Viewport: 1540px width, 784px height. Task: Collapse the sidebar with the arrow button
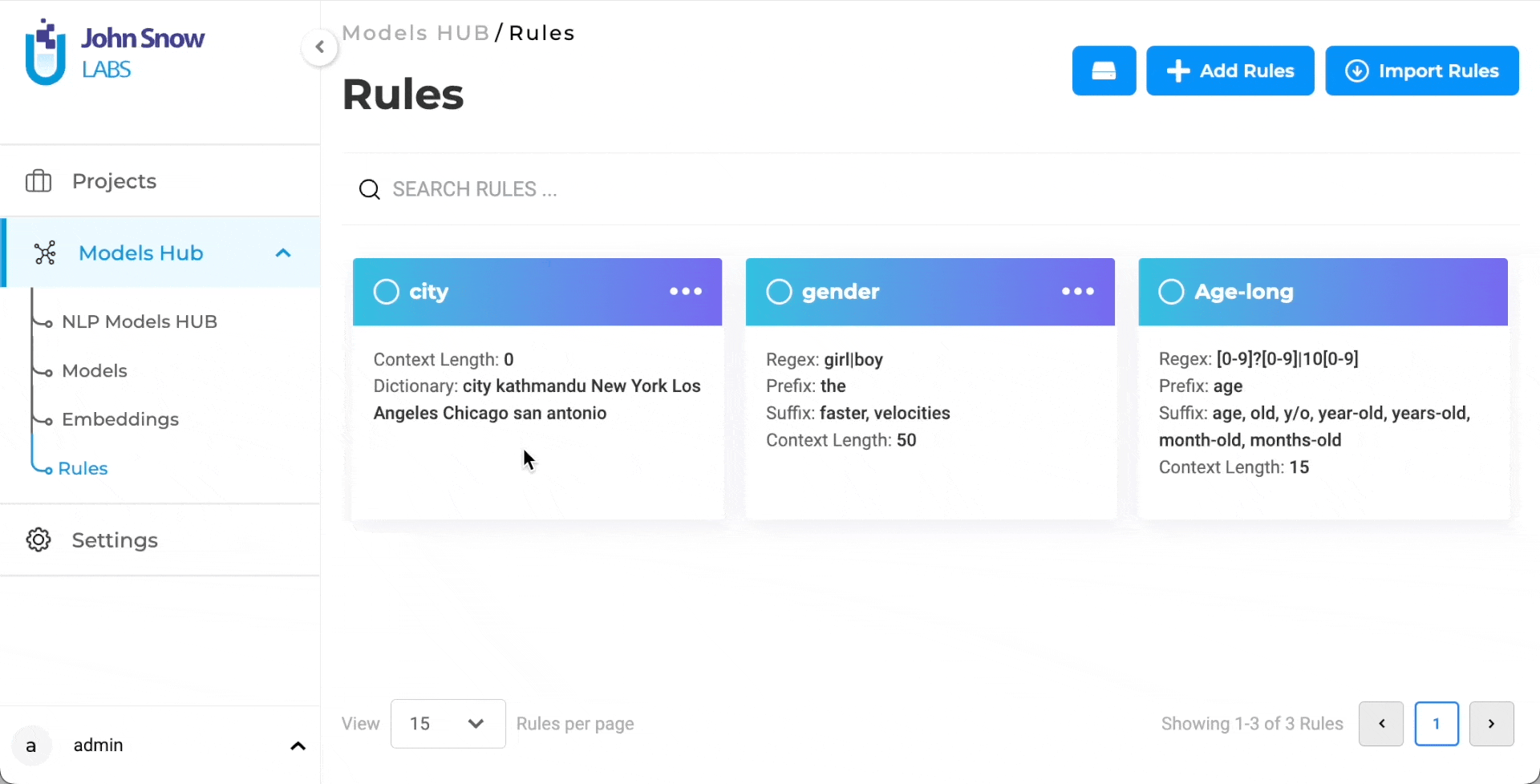click(x=319, y=47)
